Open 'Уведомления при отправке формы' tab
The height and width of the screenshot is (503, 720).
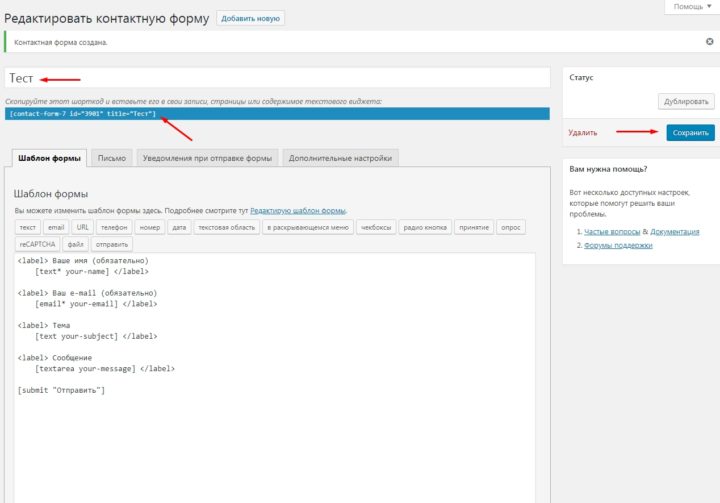(x=207, y=158)
